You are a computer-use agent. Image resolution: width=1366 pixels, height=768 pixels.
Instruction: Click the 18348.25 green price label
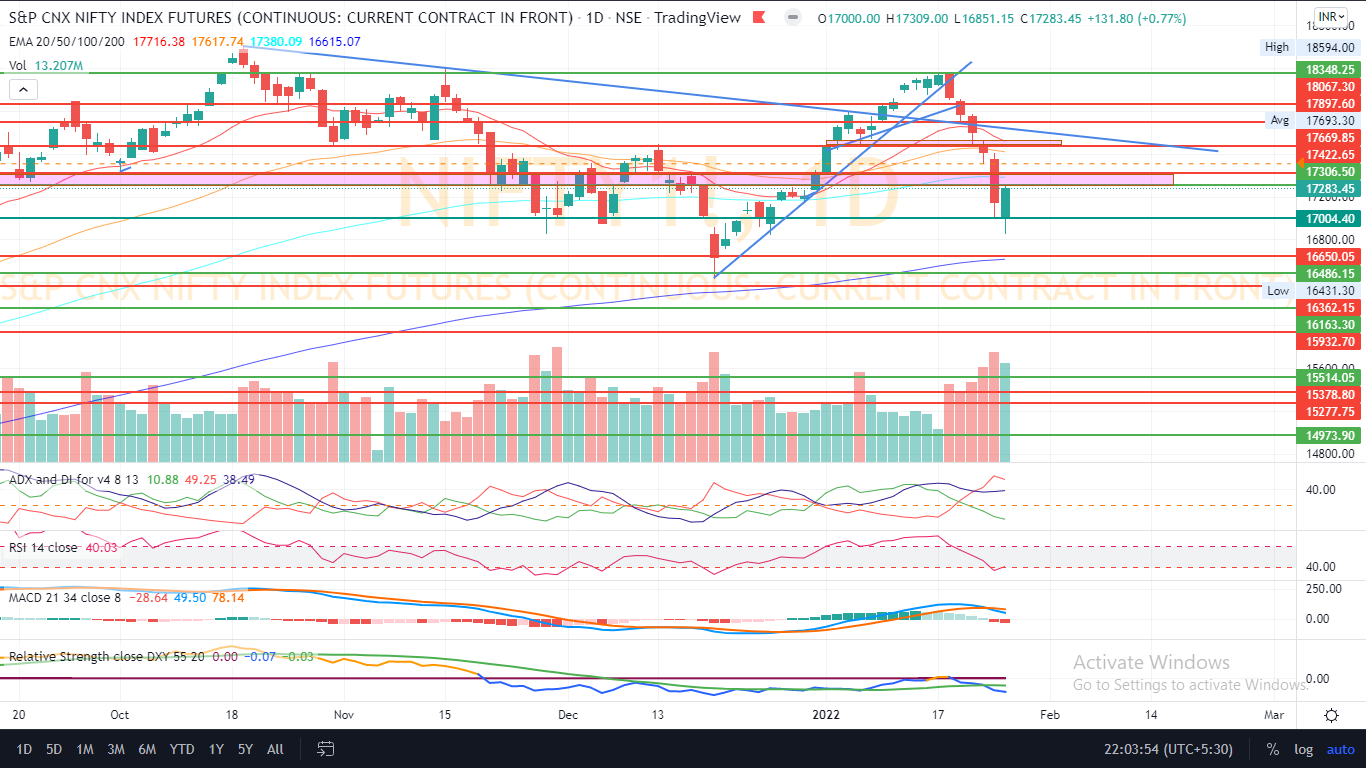pyautogui.click(x=1329, y=70)
